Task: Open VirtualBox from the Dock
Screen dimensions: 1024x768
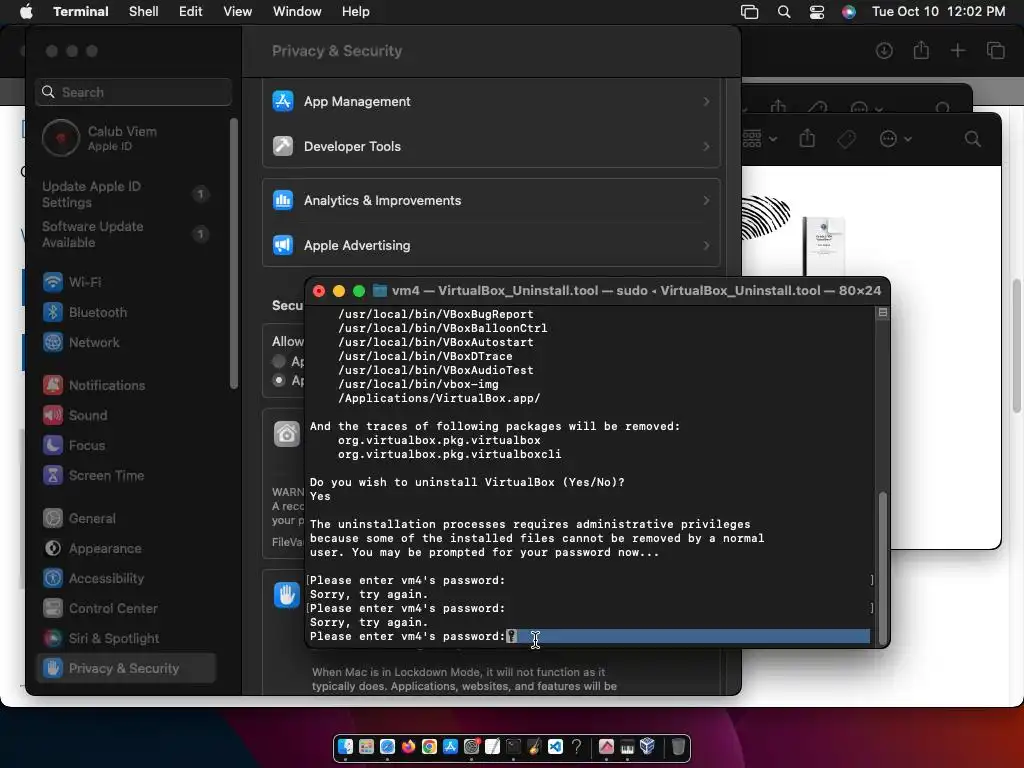Action: click(x=647, y=746)
